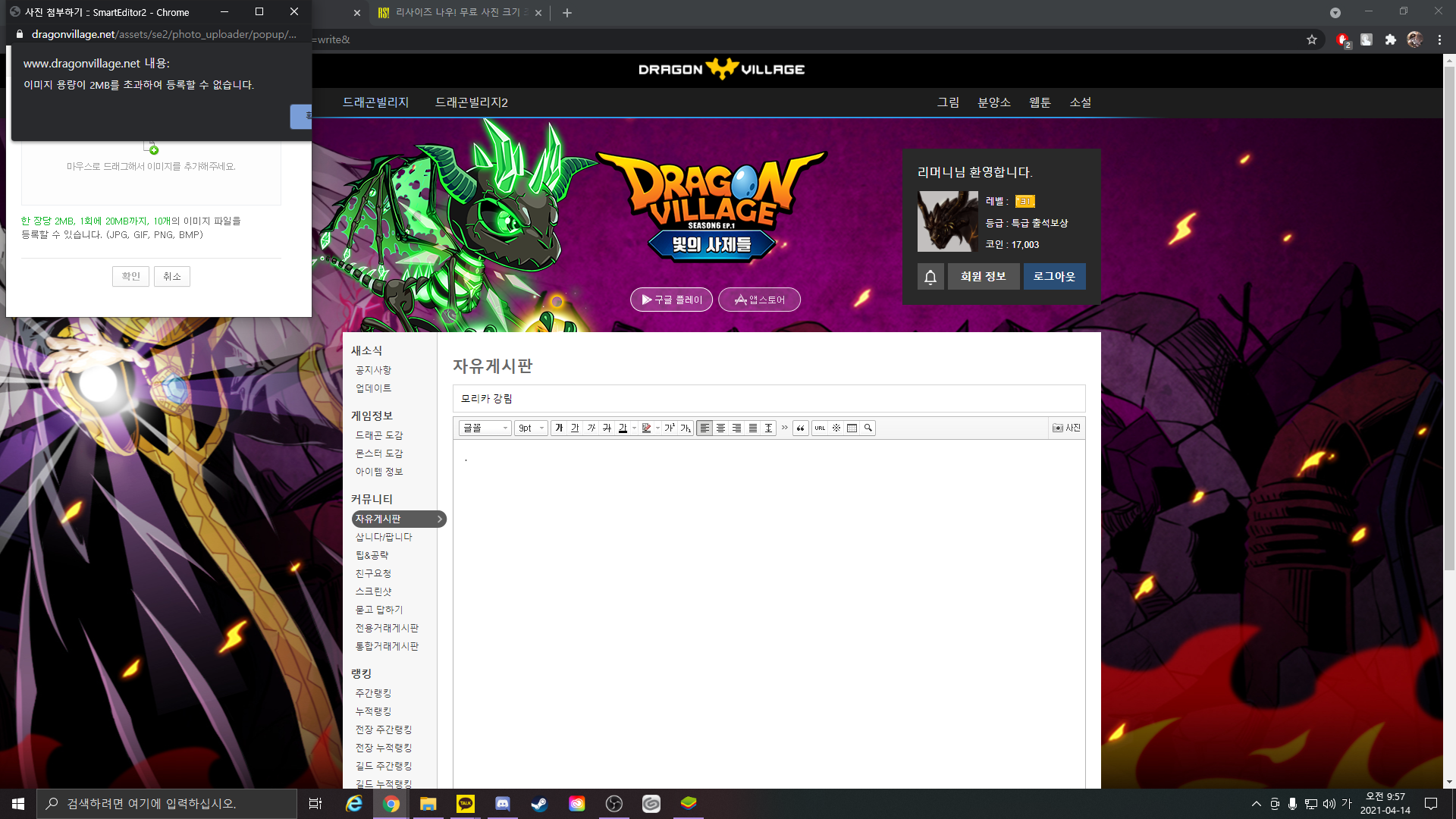Open 주간랭킹 in the sidebar

pos(373,693)
